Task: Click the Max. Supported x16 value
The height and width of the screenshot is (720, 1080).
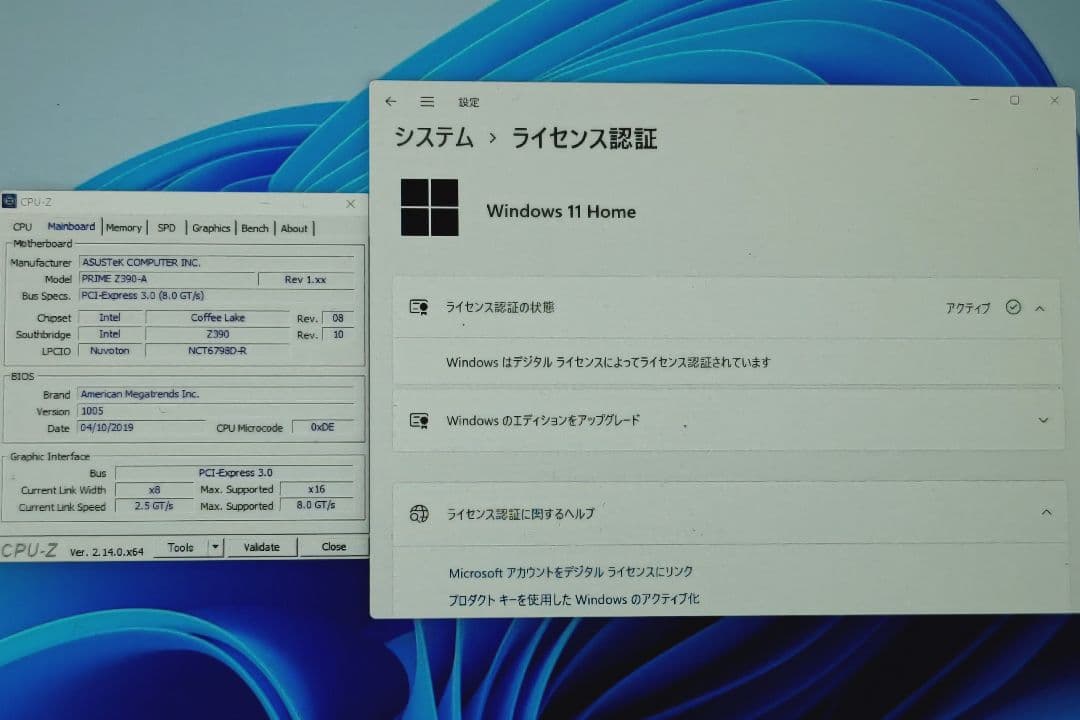Action: click(x=317, y=489)
